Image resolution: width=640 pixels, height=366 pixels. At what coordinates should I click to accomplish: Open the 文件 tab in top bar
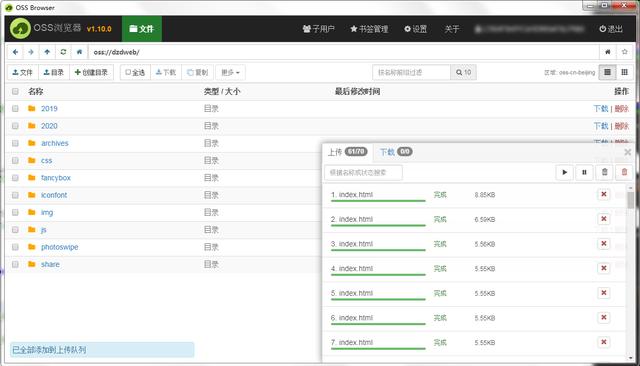tap(142, 29)
